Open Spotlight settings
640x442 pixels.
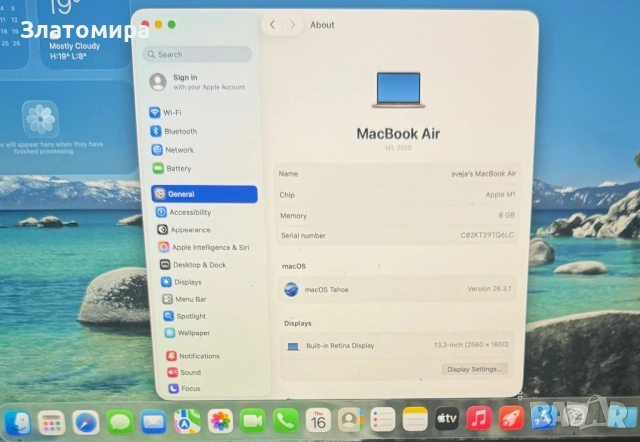tap(185, 316)
